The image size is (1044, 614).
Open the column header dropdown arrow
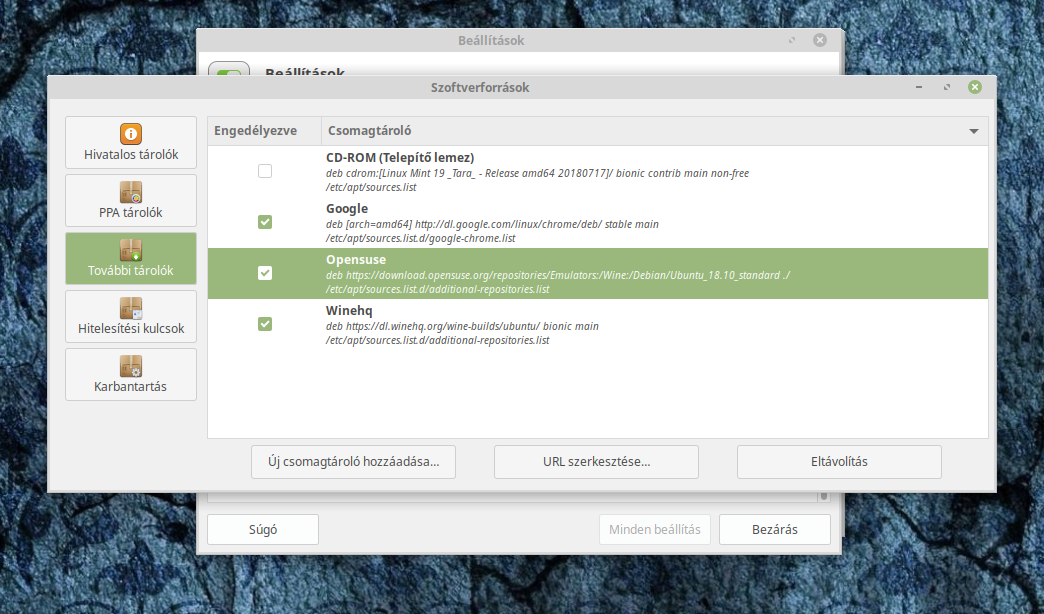pos(973,131)
